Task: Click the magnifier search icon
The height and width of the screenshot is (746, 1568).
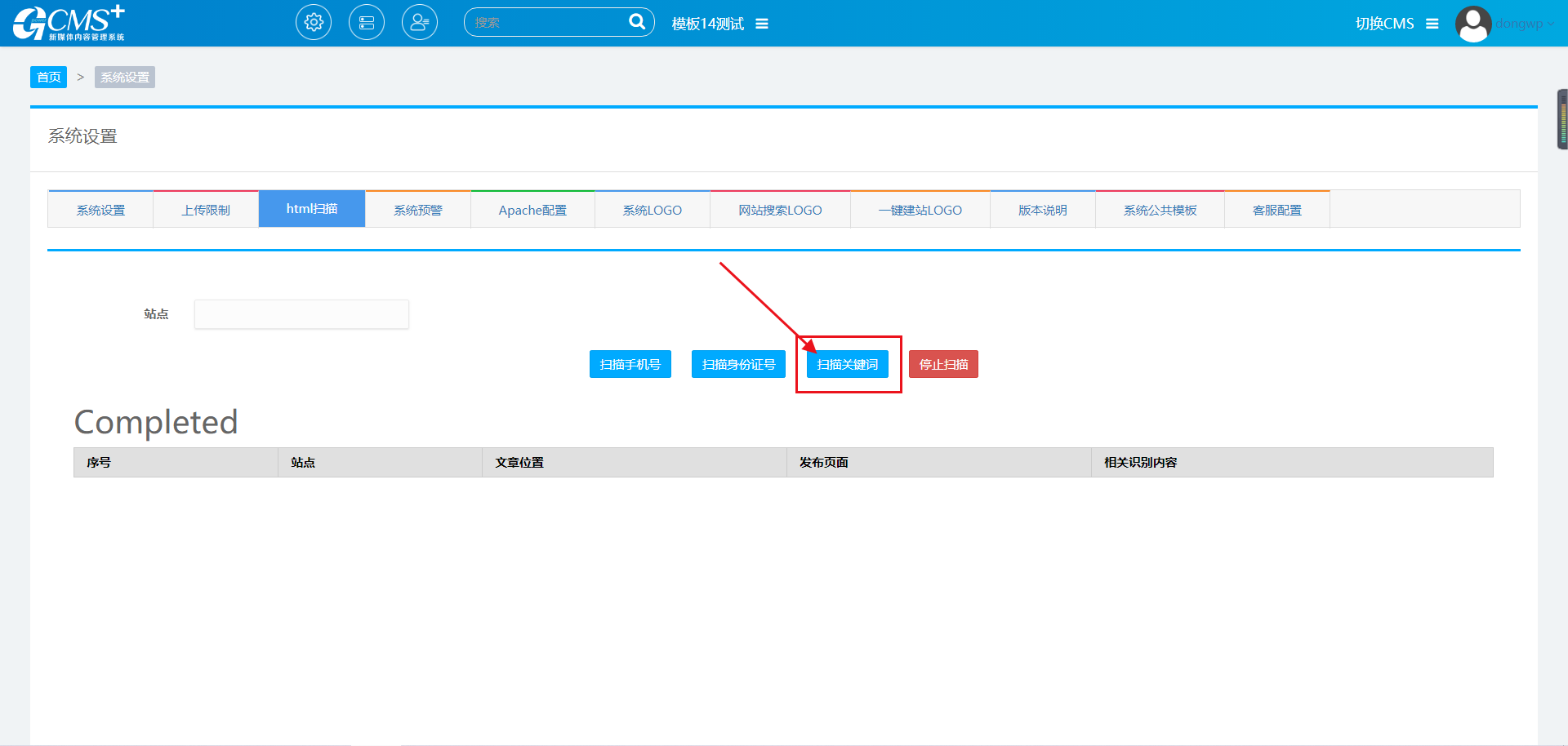Action: click(x=636, y=22)
